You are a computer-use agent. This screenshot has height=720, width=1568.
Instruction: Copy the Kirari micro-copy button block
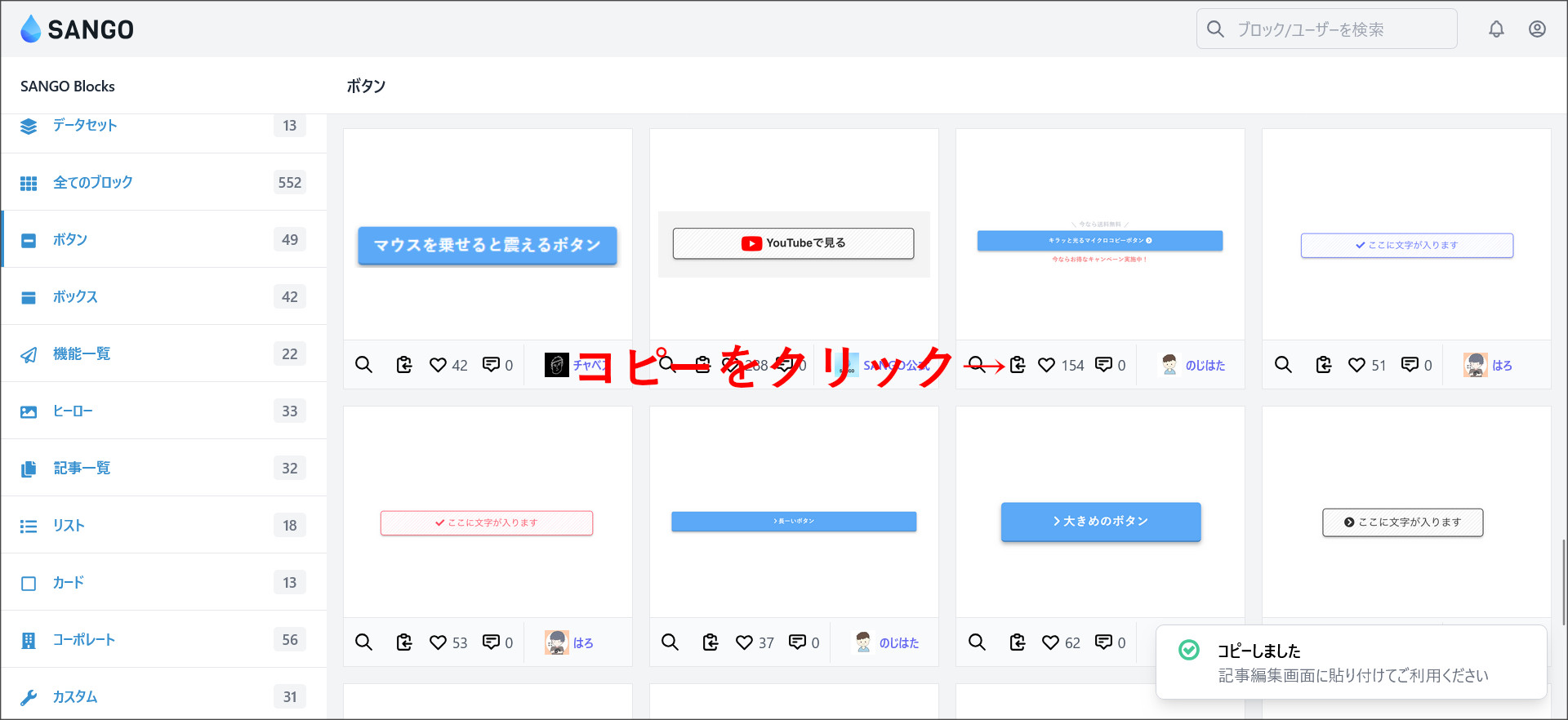pyautogui.click(x=1018, y=365)
